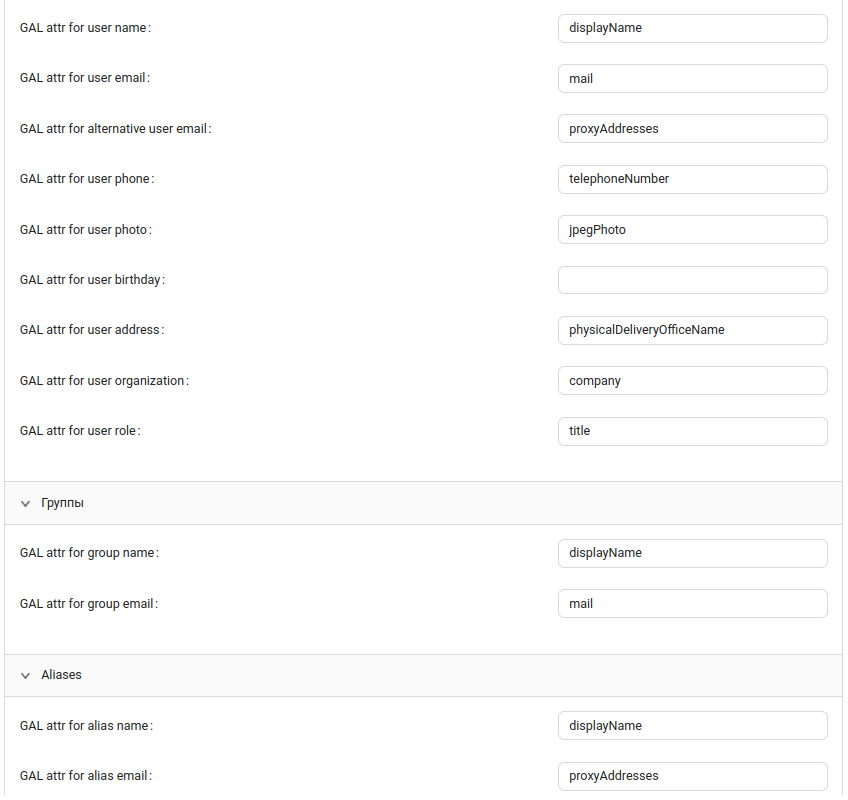The height and width of the screenshot is (800, 848).
Task: Edit the alias name displayName field
Action: pos(692,726)
